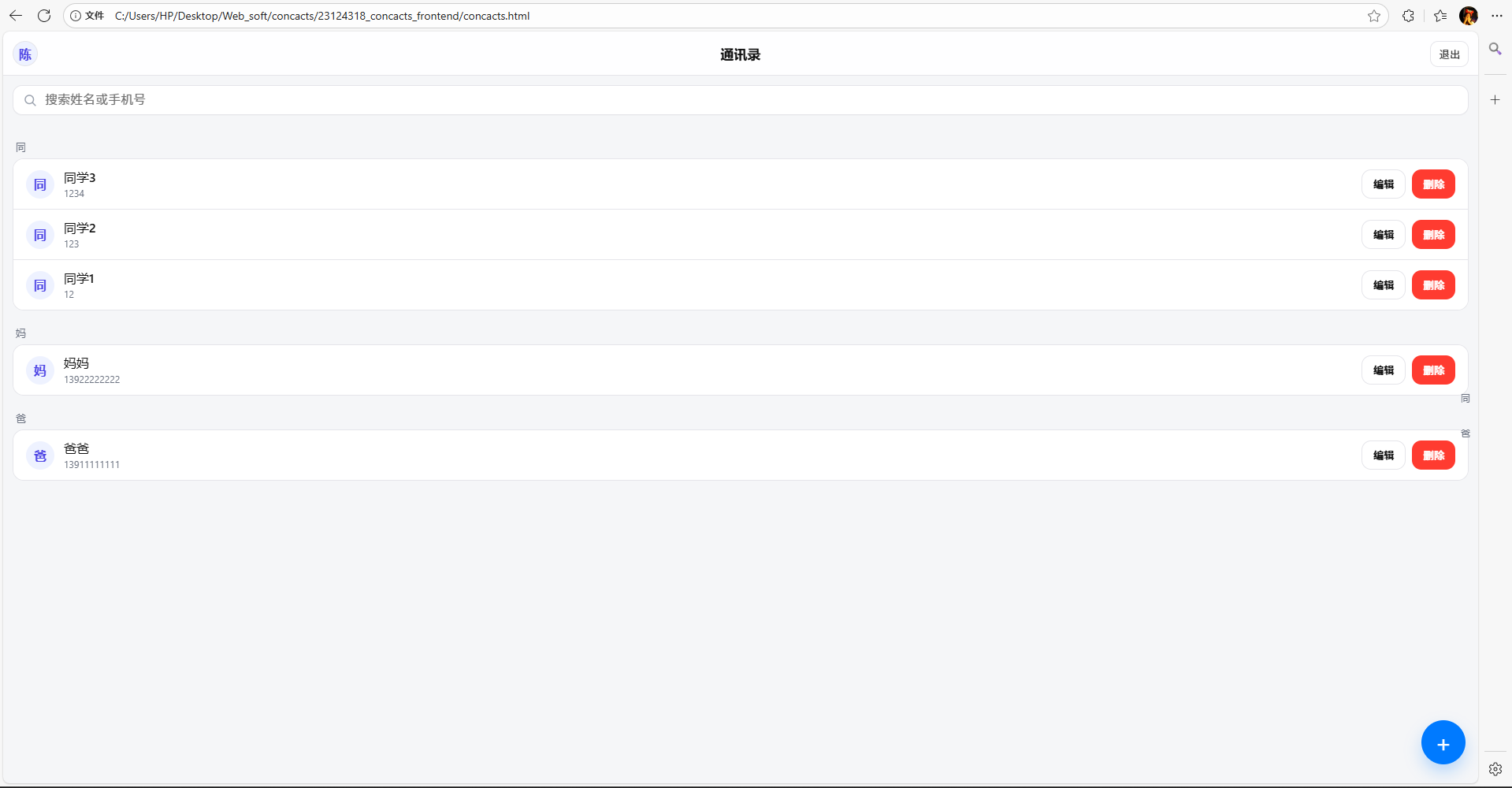Click the plus icon in the right sidebar

point(1495,99)
